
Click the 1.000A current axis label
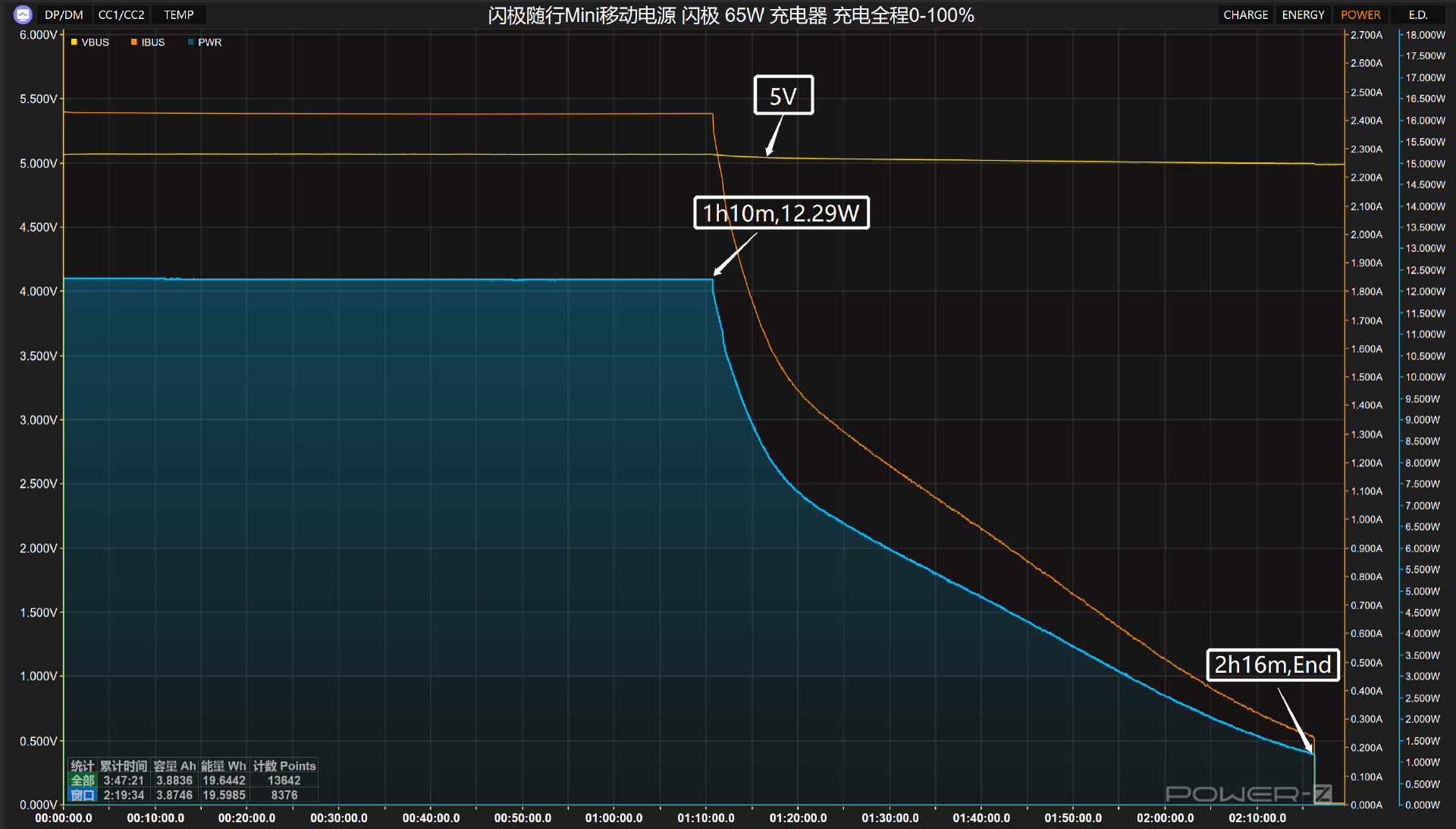(x=1367, y=520)
